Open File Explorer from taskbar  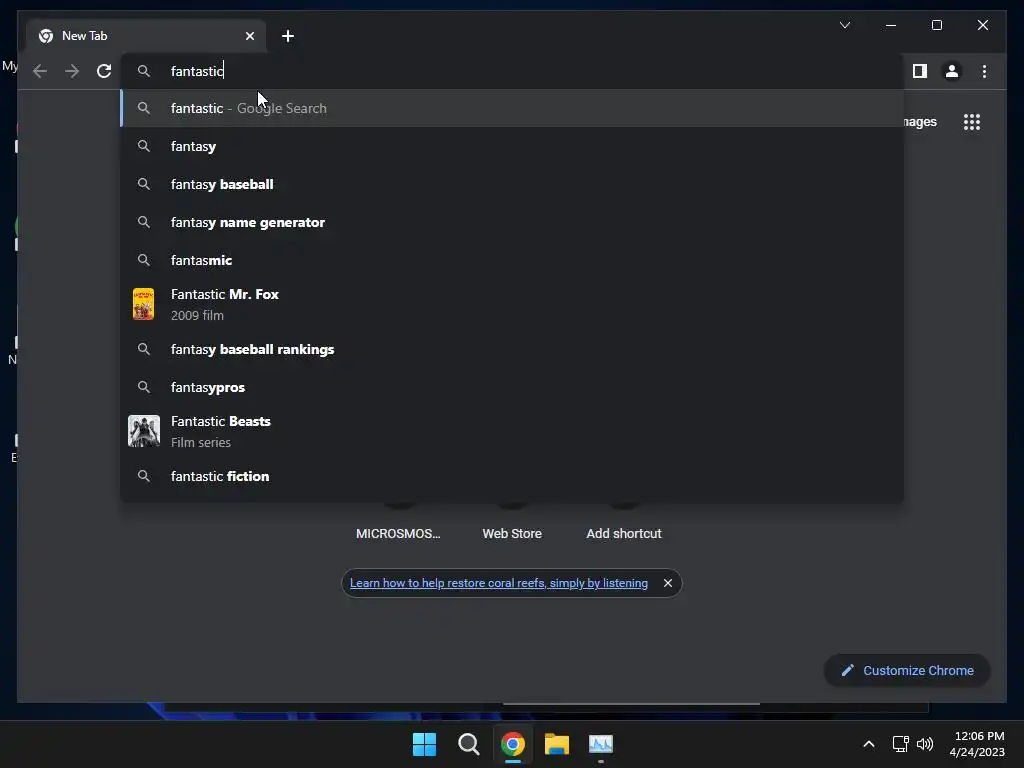pos(557,744)
